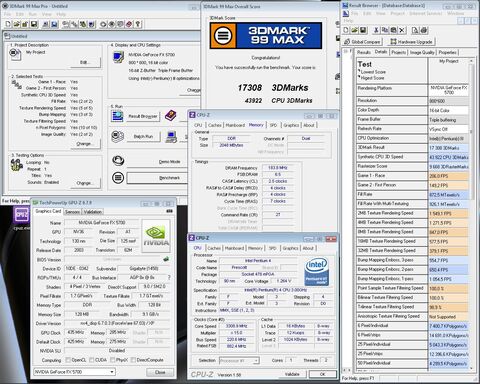
Task: Switch to Sensors tab in GPU-Z
Action: pyautogui.click(x=72, y=212)
